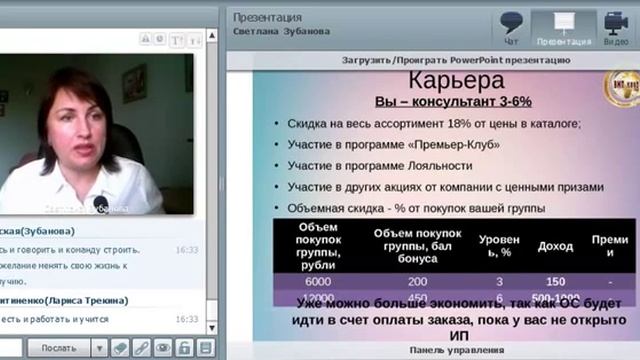This screenshot has height=360, width=640.
Task: Click table cell 200
Action: (x=418, y=282)
